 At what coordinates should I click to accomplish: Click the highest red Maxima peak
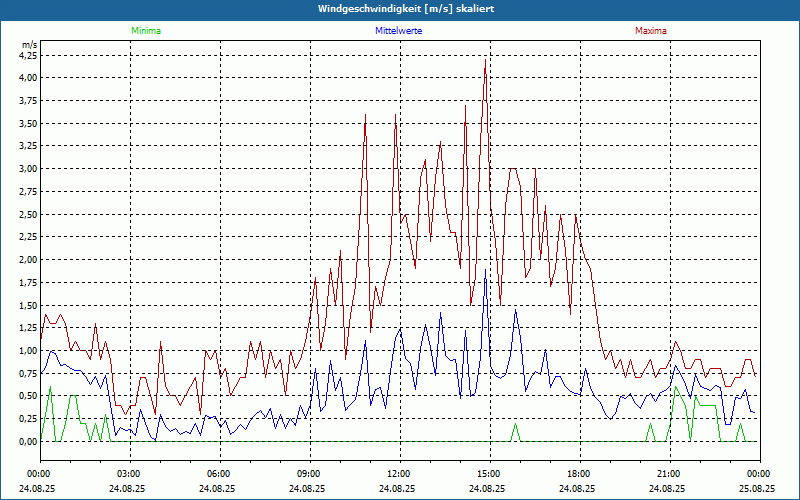pos(485,61)
